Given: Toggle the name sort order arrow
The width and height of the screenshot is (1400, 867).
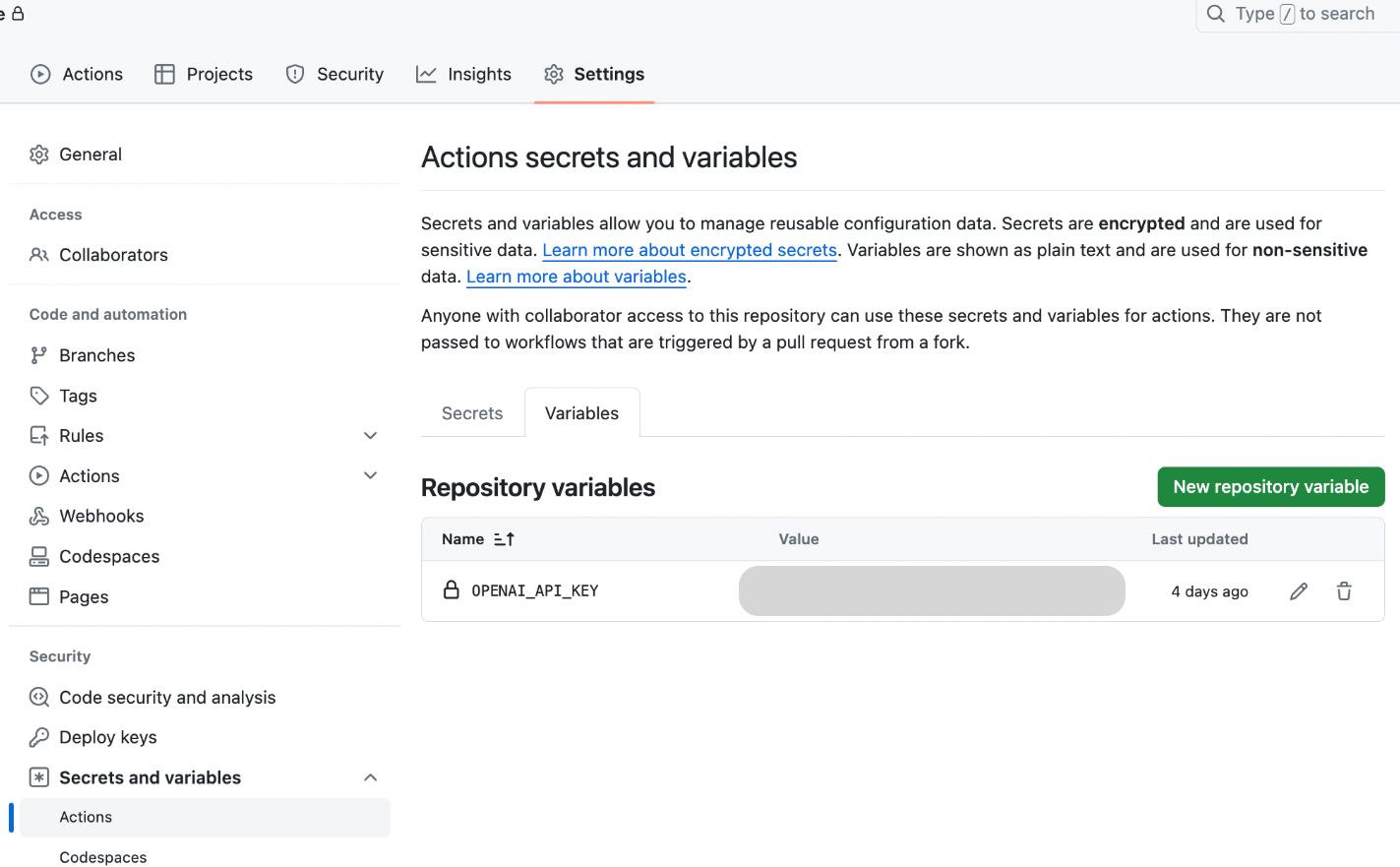Looking at the screenshot, I should [x=503, y=539].
